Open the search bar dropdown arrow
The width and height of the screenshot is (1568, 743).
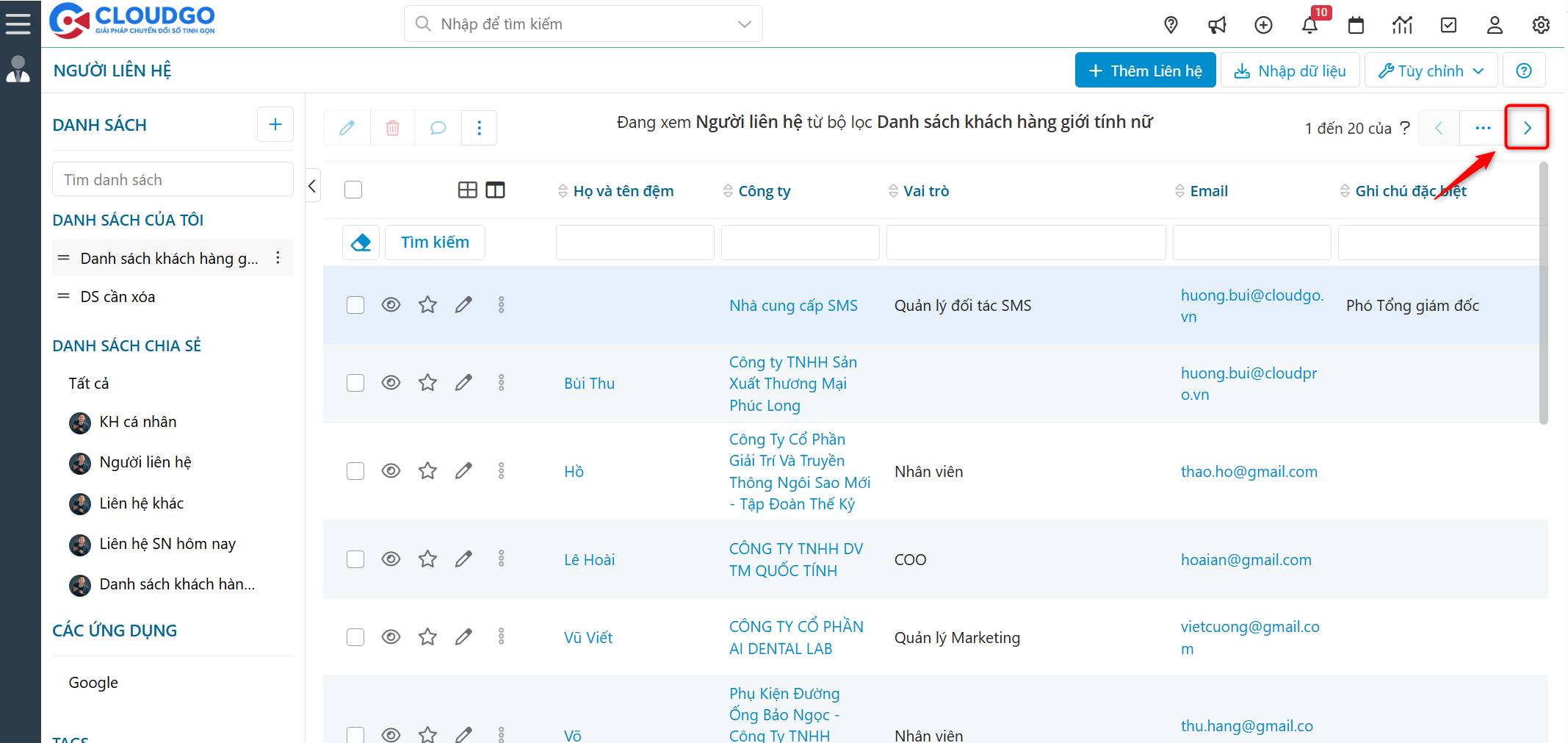click(x=744, y=24)
